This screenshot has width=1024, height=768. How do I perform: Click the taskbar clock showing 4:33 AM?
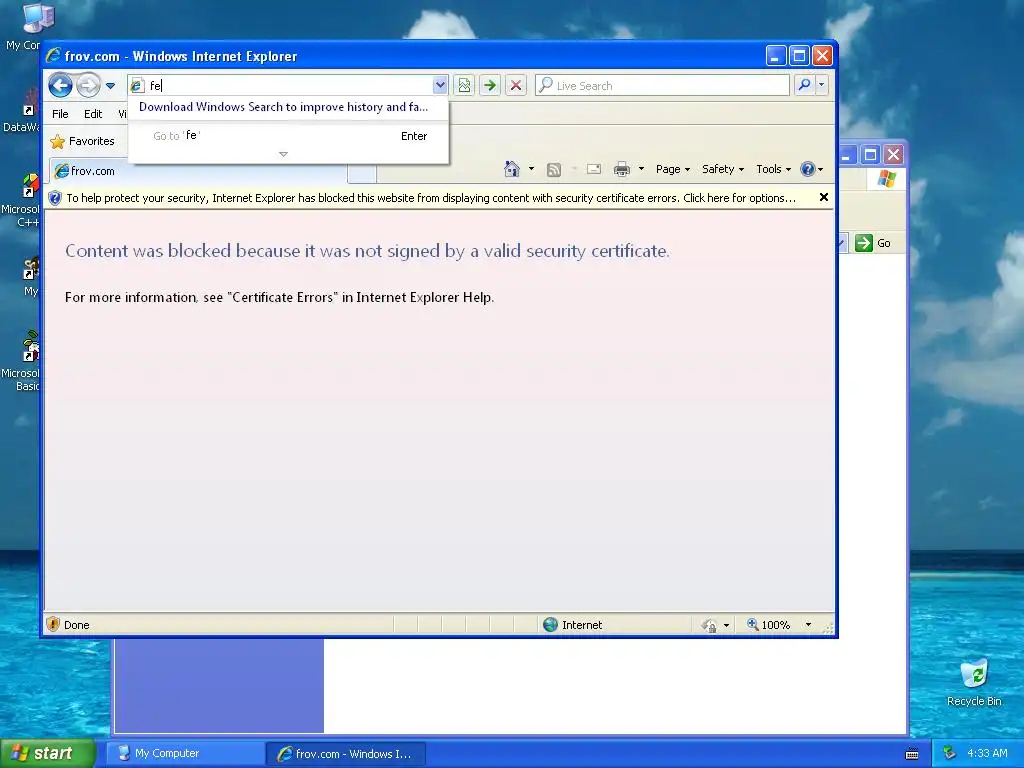(x=987, y=753)
